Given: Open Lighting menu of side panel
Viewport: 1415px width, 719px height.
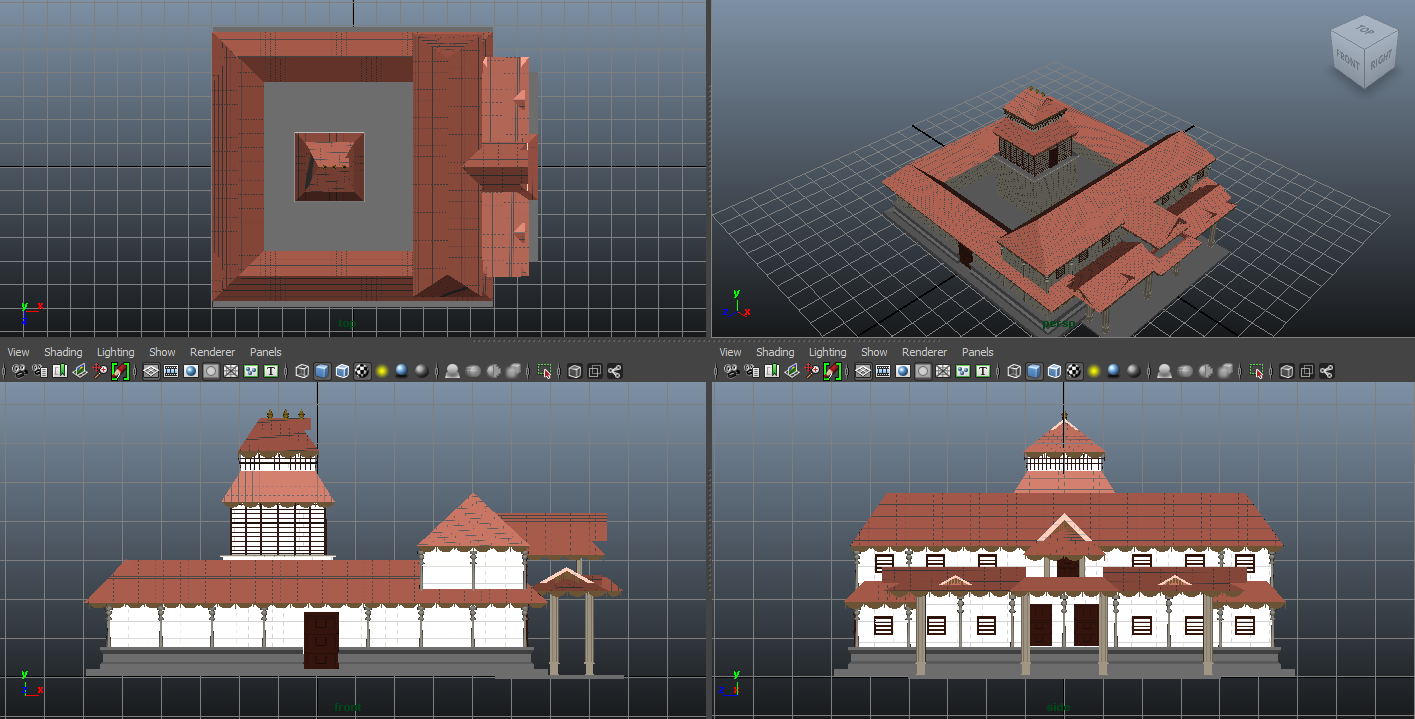Looking at the screenshot, I should pyautogui.click(x=827, y=352).
